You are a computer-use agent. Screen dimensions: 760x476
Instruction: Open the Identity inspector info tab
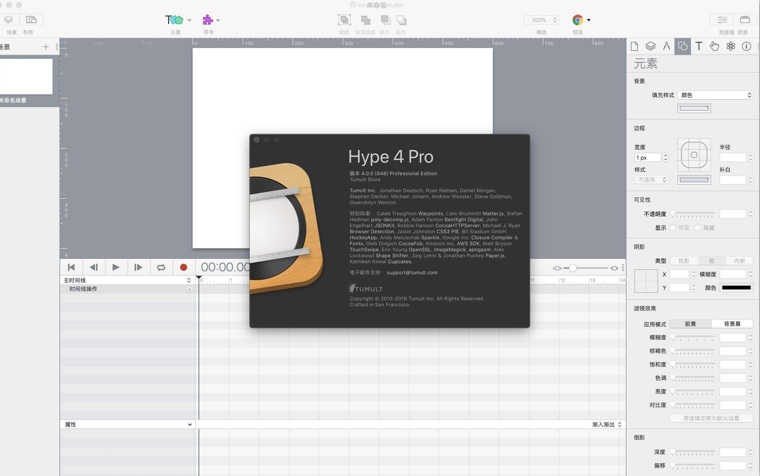click(746, 47)
